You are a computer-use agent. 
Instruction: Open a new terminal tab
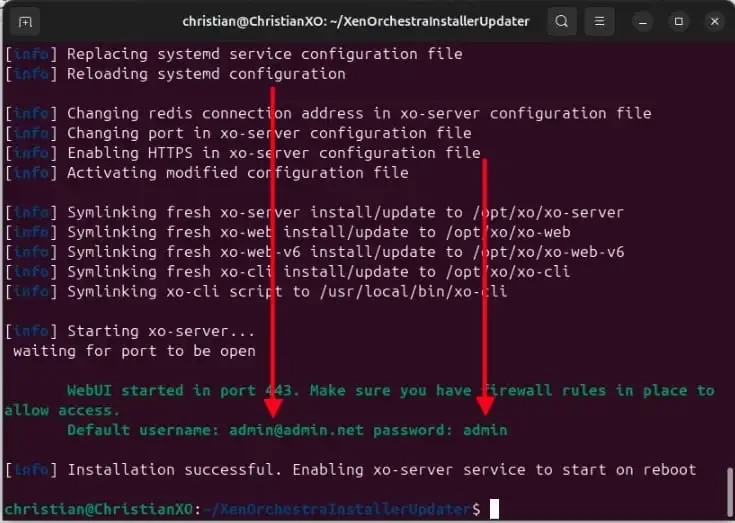[25, 22]
